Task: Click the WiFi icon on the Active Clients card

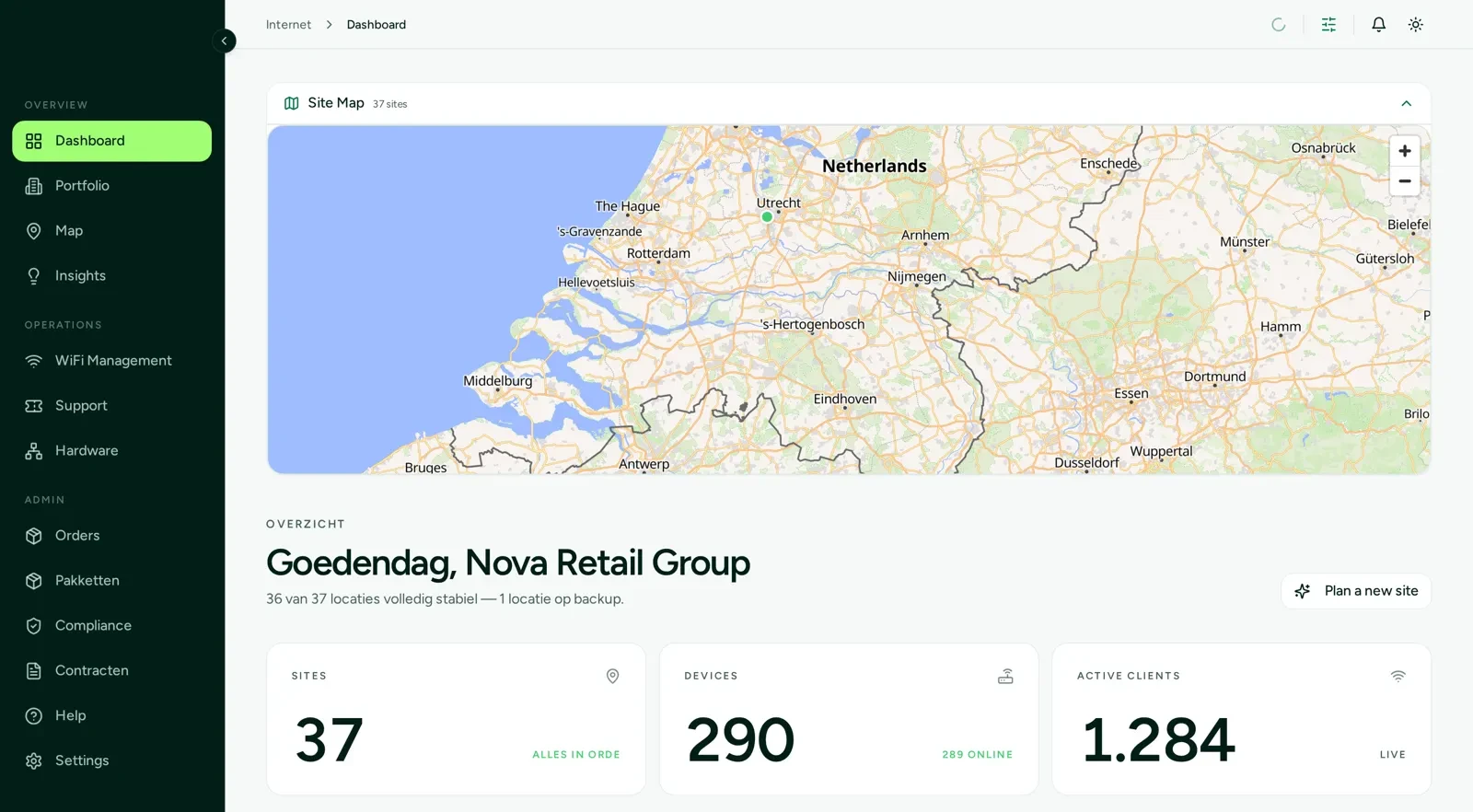Action: [x=1398, y=677]
